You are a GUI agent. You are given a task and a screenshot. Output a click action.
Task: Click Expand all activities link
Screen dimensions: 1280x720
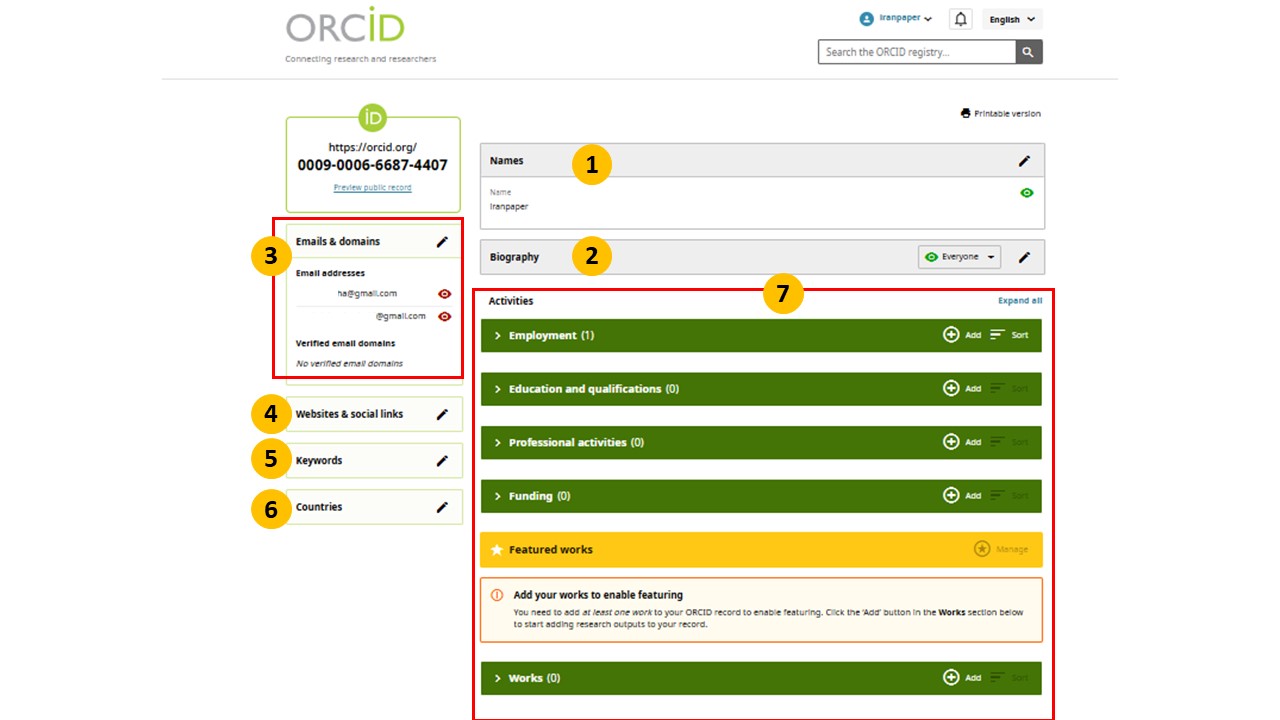click(x=1020, y=301)
